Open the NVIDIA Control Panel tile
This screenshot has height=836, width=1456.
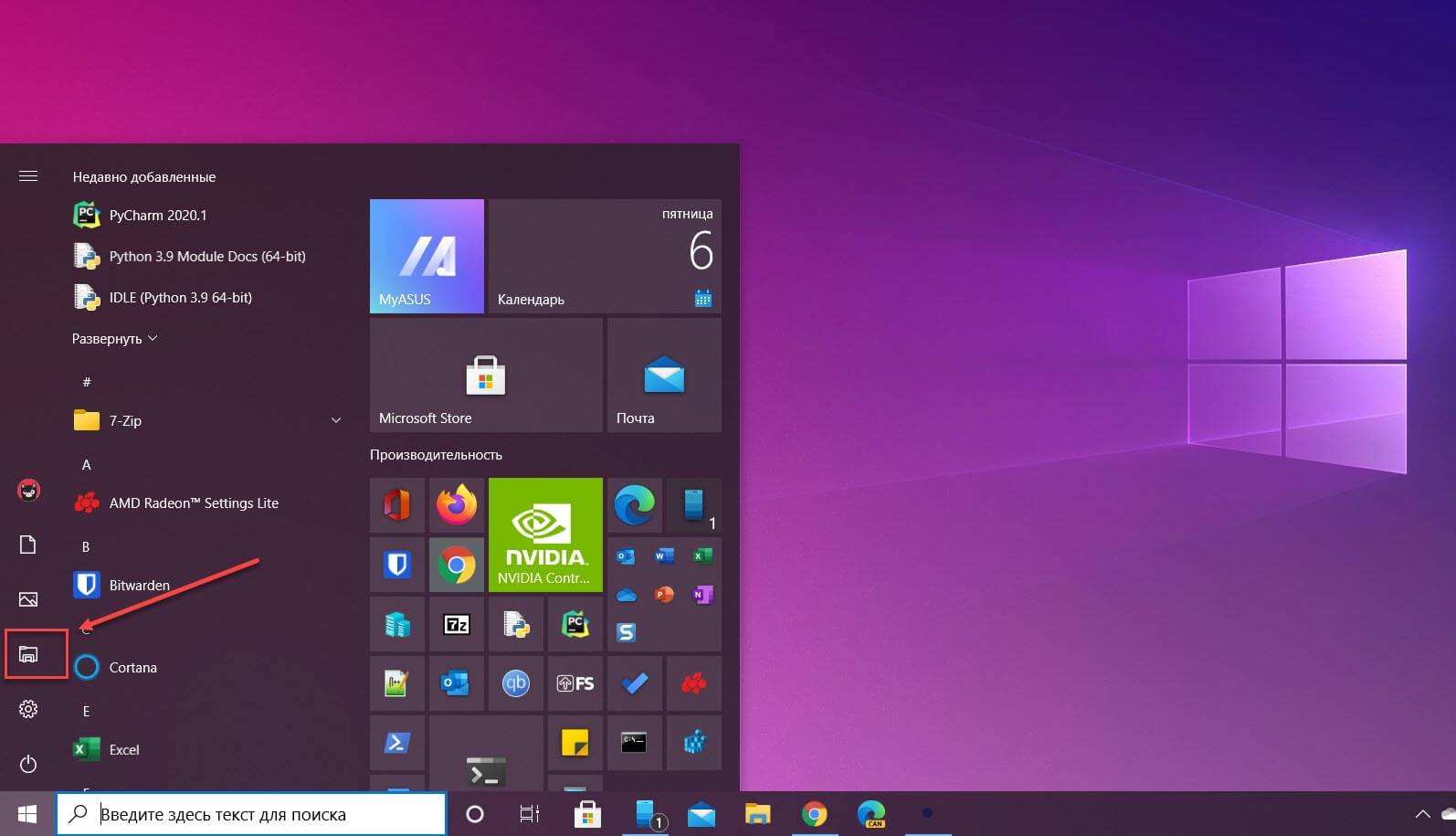click(x=545, y=534)
